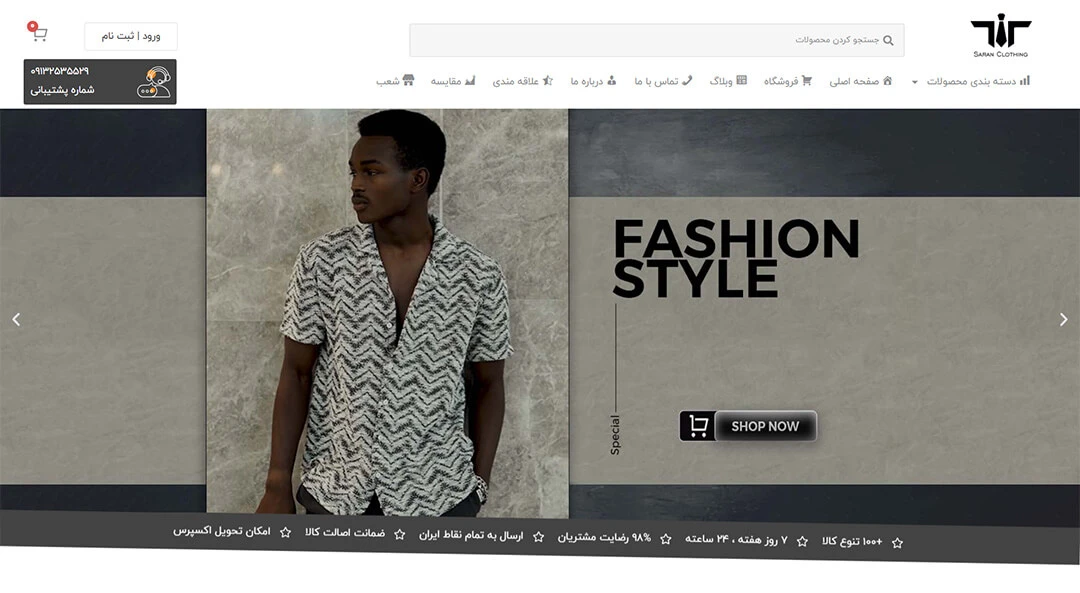Click the star icon beside ۱۰۰۰+ تنوع کالا
Image resolution: width=1080 pixels, height=593 pixels.
(x=897, y=543)
